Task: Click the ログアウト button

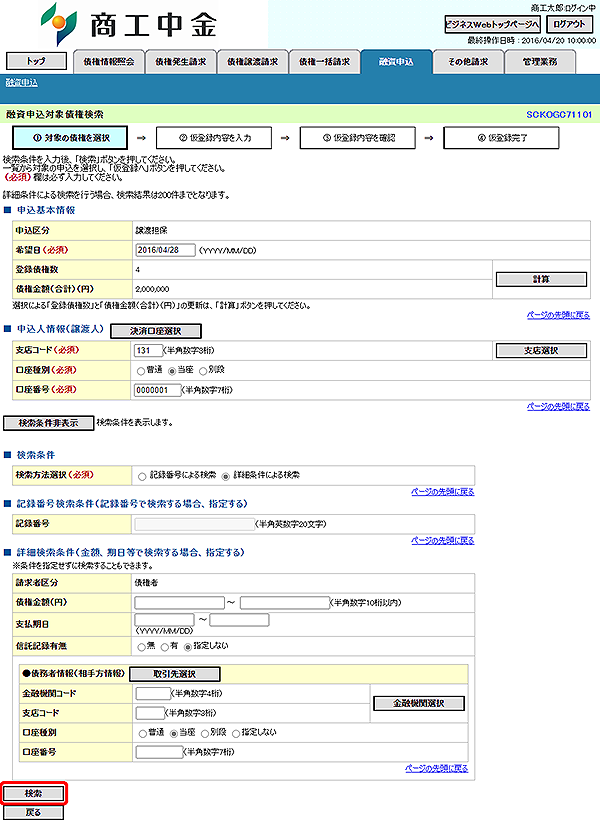Action: click(x=569, y=24)
